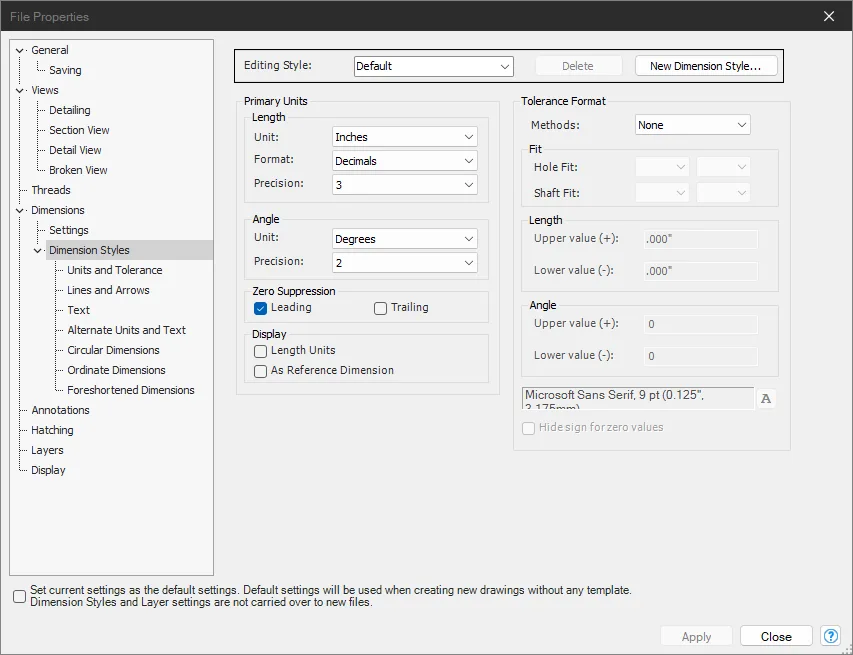Enable set current settings as default
Image resolution: width=853 pixels, height=655 pixels.
(20, 596)
